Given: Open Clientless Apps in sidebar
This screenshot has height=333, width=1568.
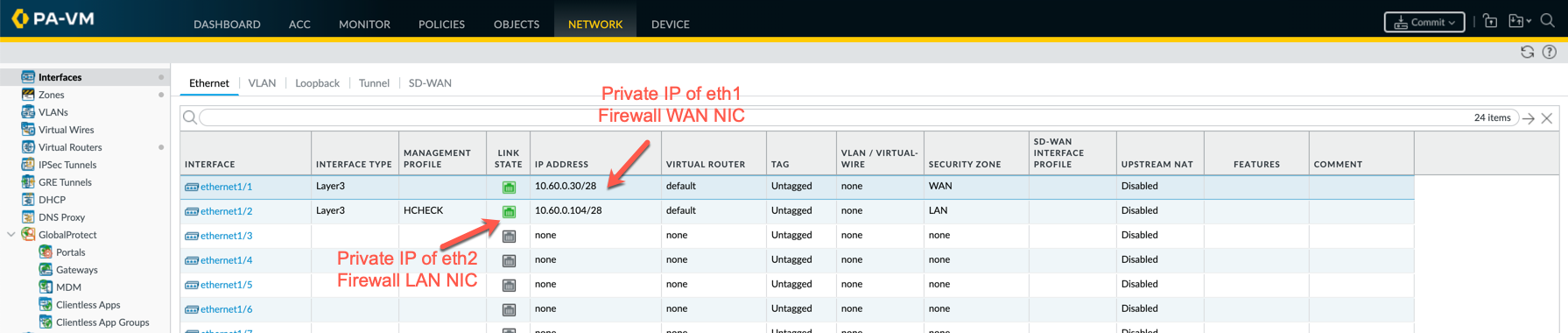Looking at the screenshot, I should pyautogui.click(x=88, y=305).
